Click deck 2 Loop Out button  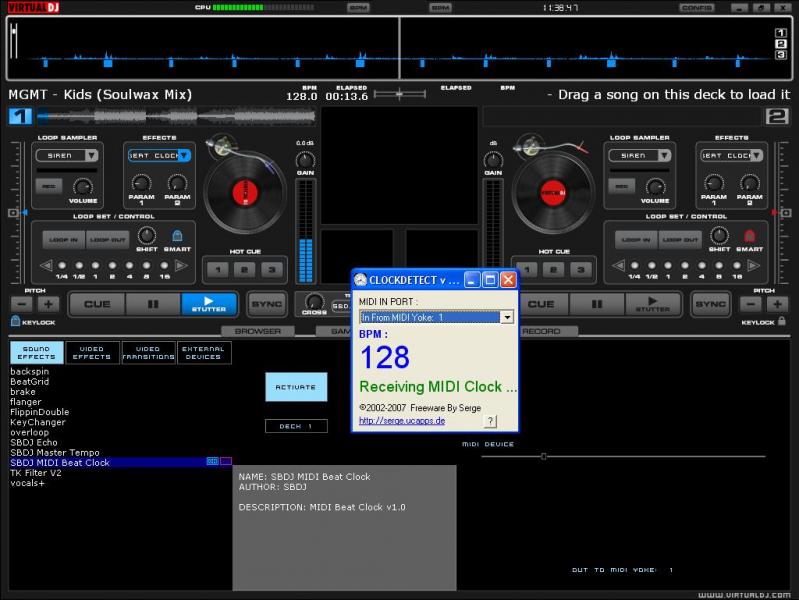coord(680,240)
